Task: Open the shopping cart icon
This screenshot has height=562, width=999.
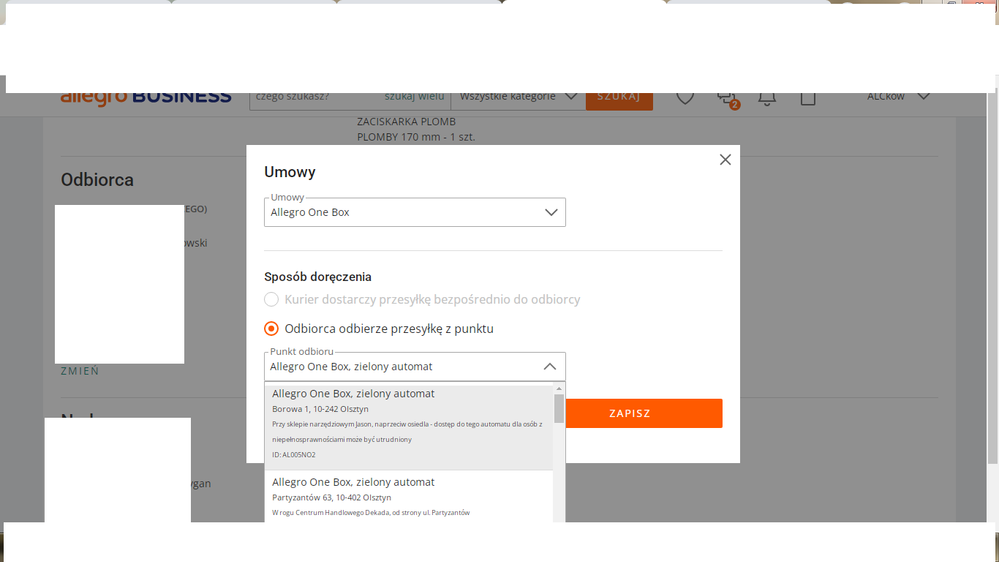Action: [x=808, y=98]
